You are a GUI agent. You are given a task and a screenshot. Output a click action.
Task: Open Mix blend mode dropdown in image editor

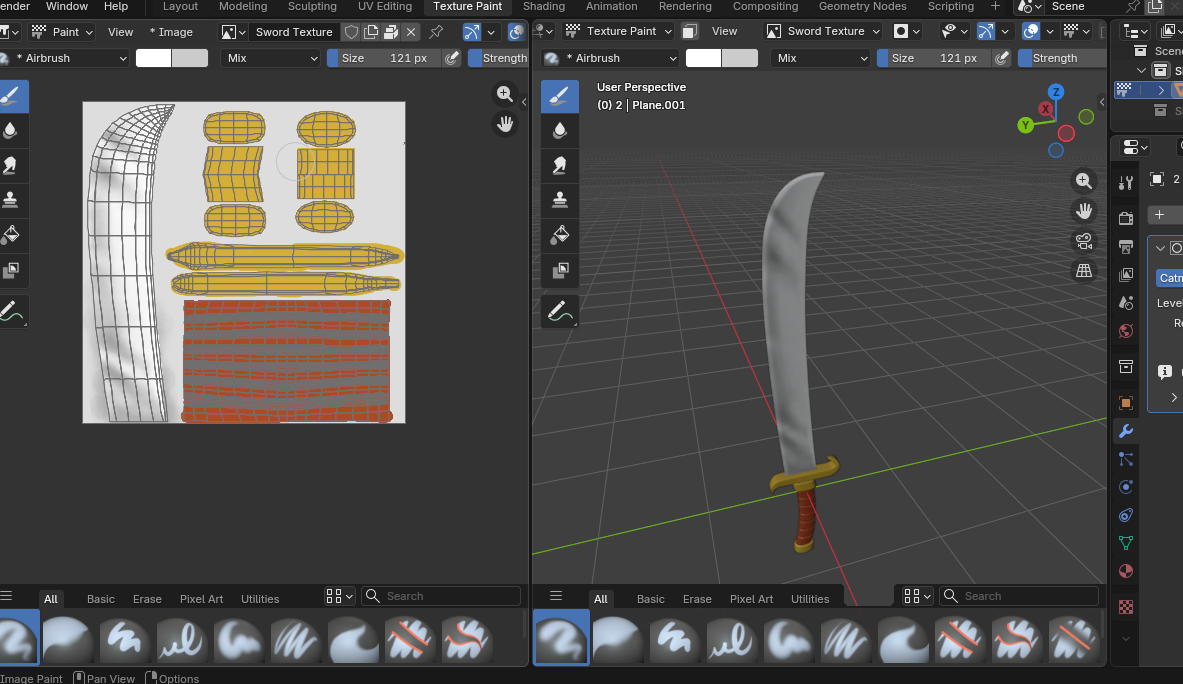tap(270, 58)
